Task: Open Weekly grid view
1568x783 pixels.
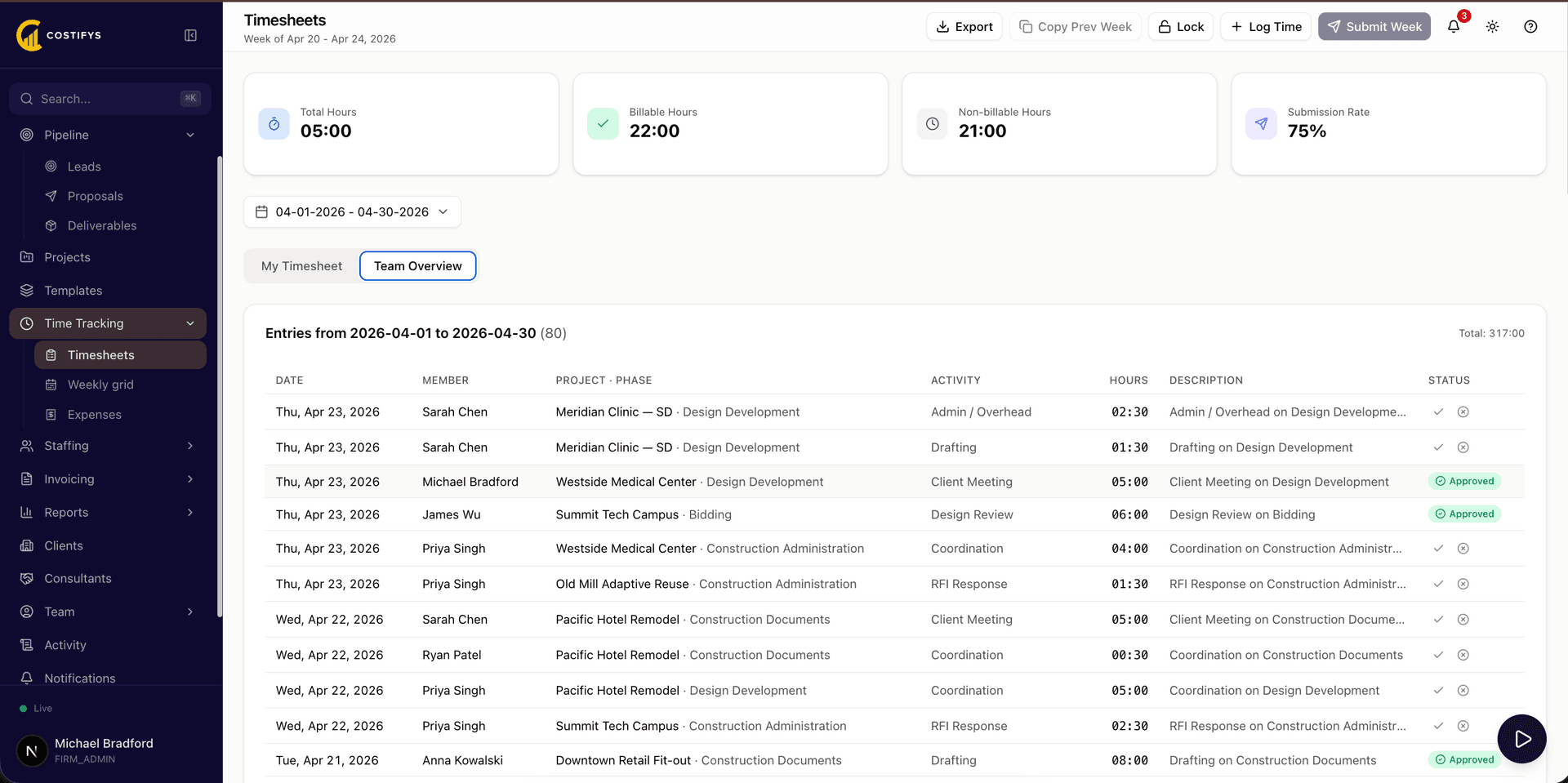Action: pos(120,385)
